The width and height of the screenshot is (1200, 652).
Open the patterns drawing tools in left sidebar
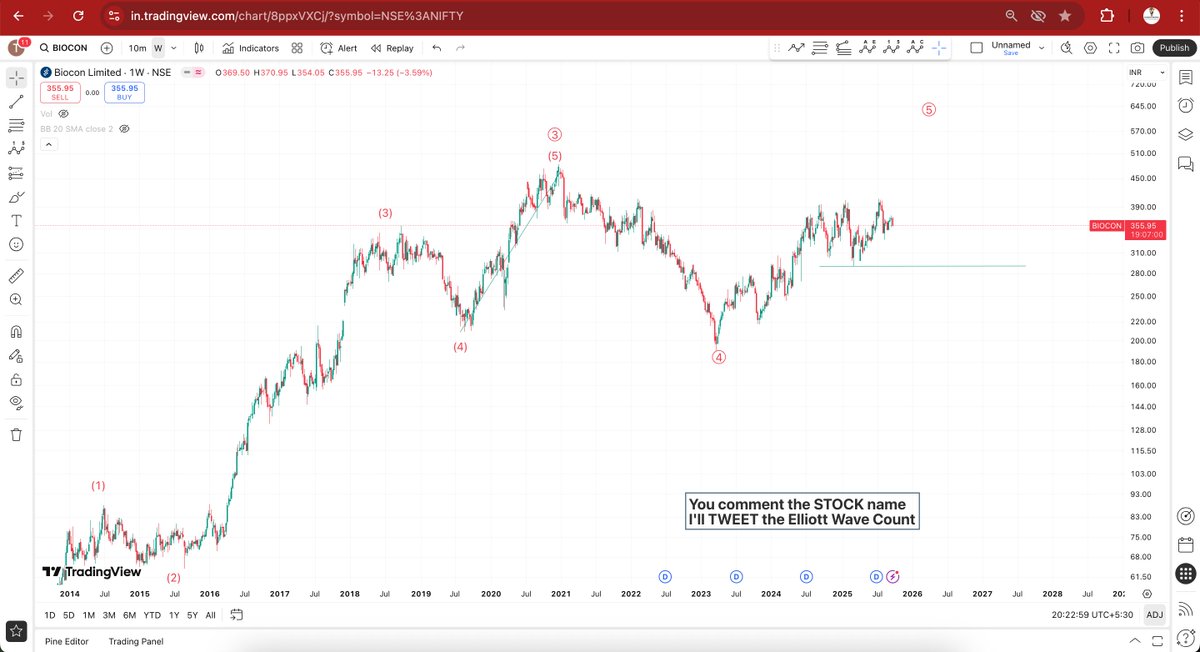click(x=16, y=149)
